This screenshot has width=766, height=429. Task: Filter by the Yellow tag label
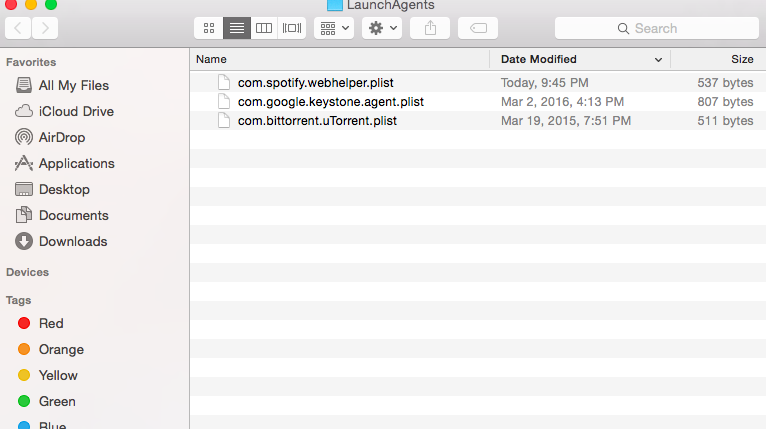point(58,375)
